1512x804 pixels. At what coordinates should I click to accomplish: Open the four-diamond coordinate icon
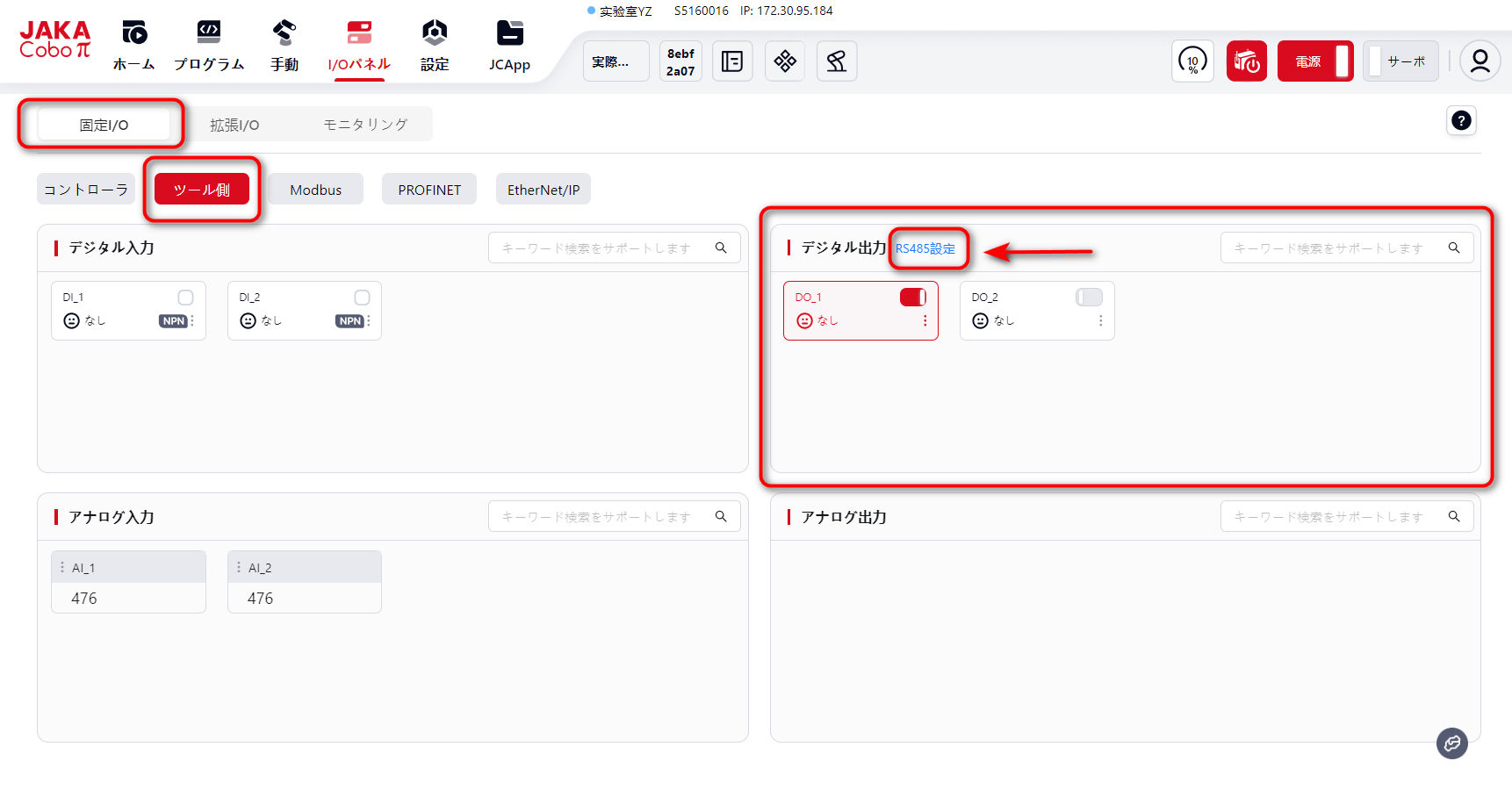(x=784, y=61)
